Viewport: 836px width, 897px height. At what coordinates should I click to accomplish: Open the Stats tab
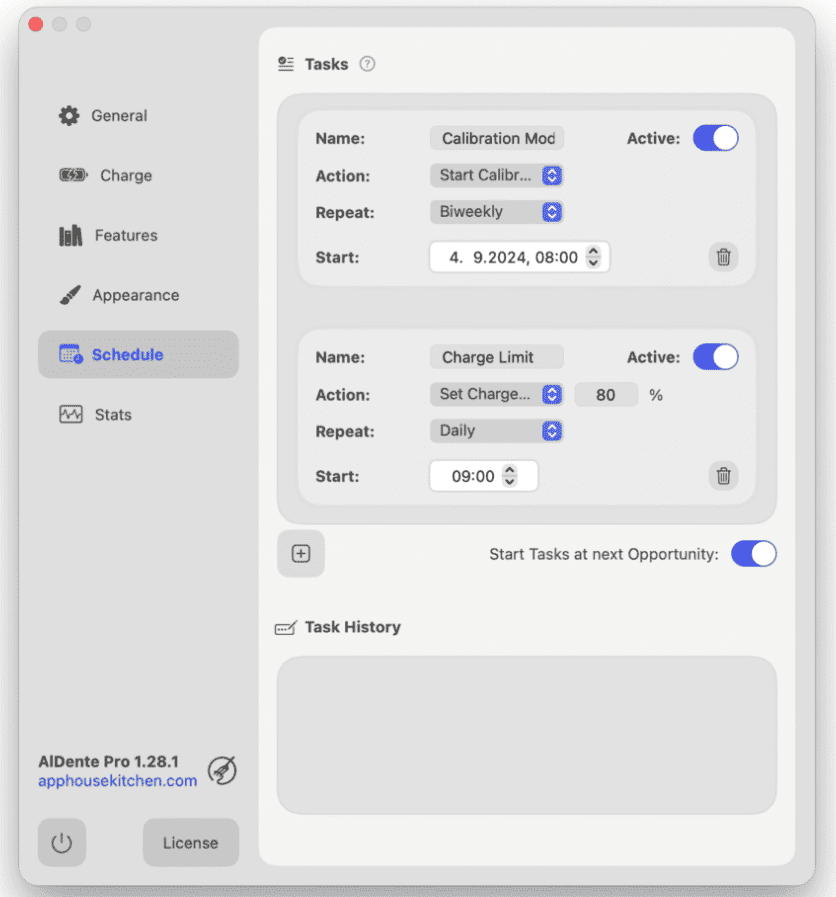tap(95, 414)
